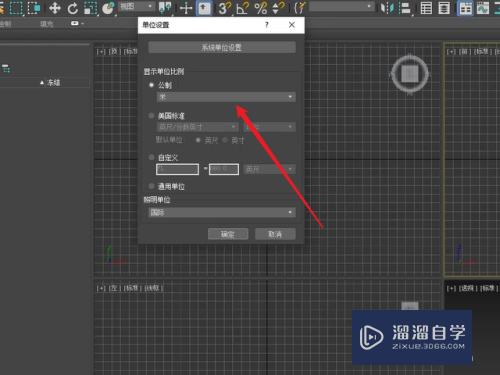Click the [左] view label menu
500x375 pixels.
114,288
